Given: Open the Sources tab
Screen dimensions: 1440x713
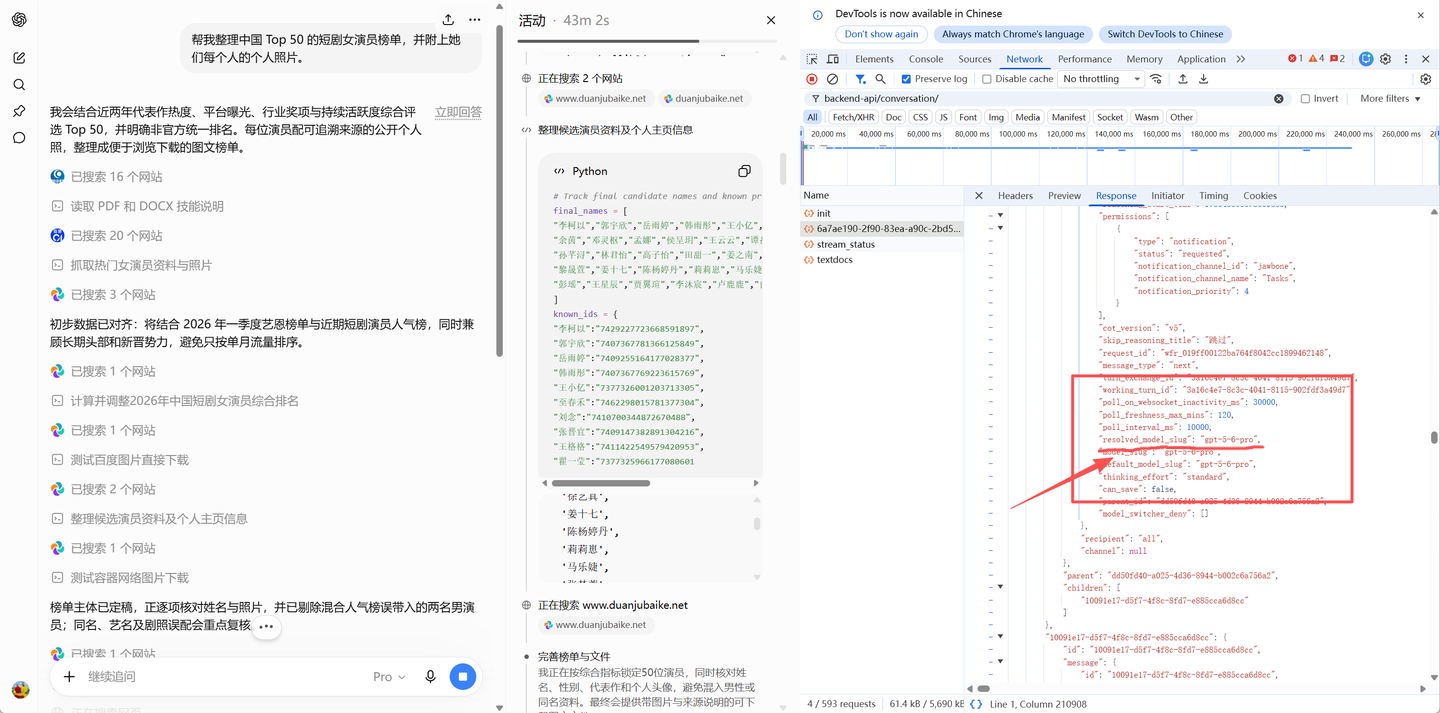Looking at the screenshot, I should [x=975, y=59].
